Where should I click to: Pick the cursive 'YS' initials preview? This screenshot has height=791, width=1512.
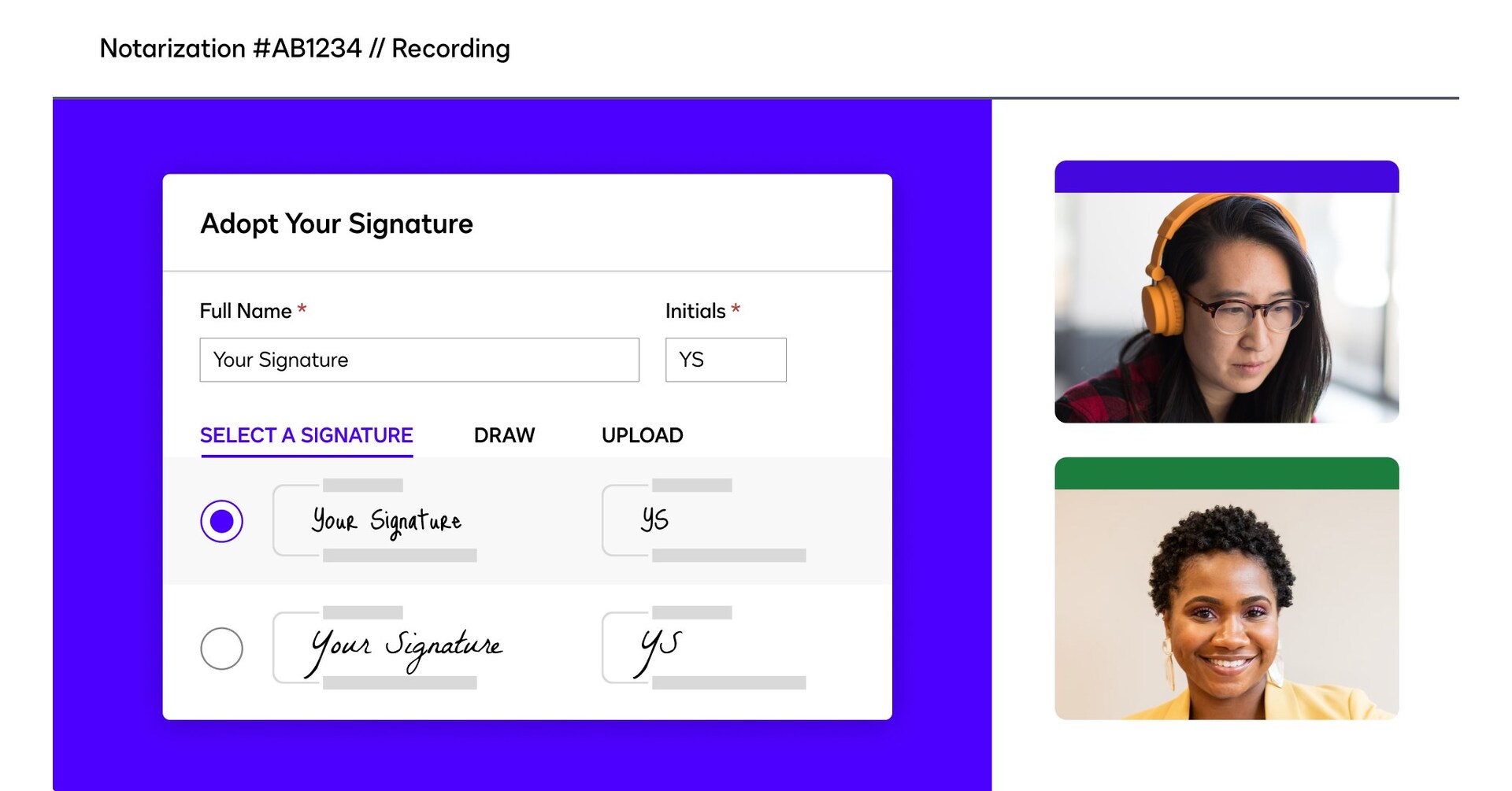coord(705,648)
